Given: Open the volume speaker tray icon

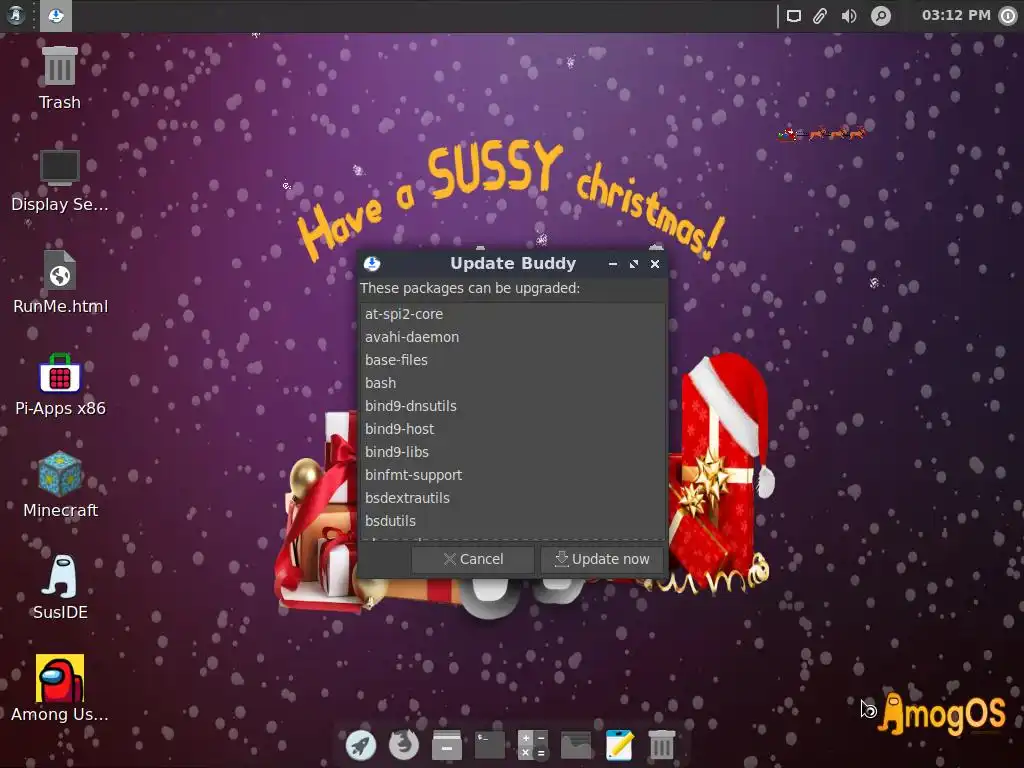Looking at the screenshot, I should pos(849,16).
